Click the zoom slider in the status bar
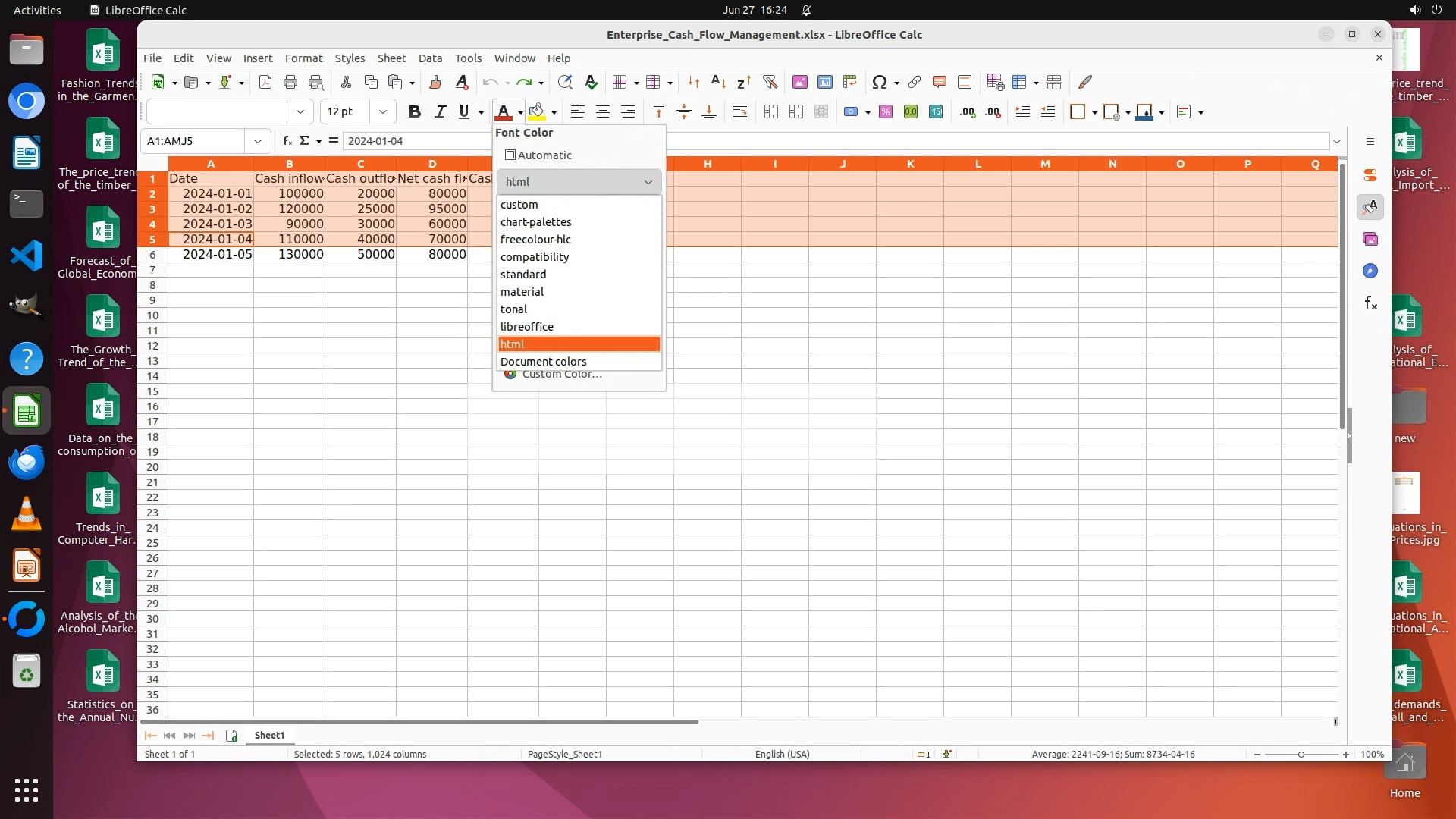The height and width of the screenshot is (819, 1456). point(1301,755)
